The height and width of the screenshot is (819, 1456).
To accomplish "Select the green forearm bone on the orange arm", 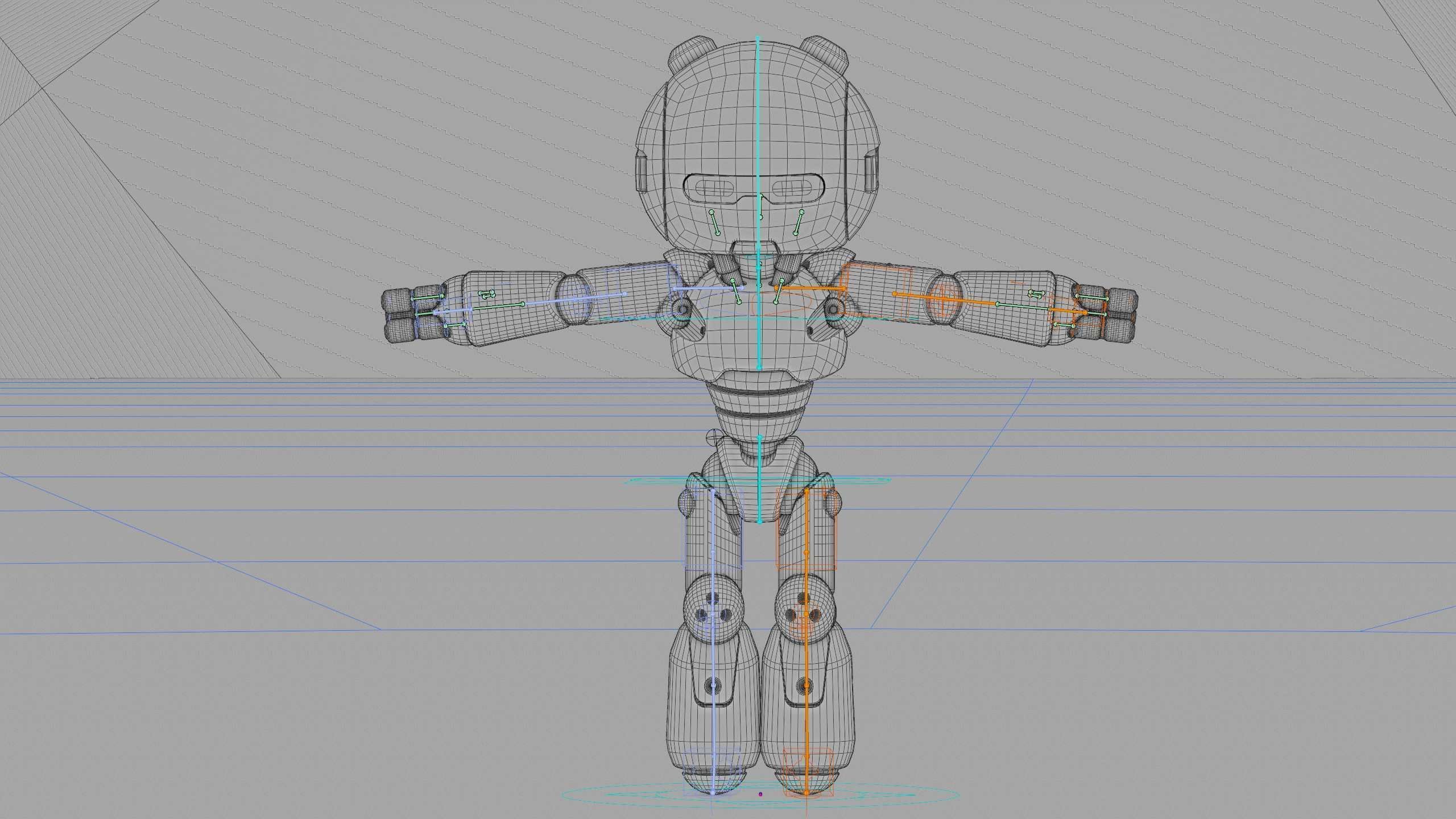I will tap(1024, 307).
